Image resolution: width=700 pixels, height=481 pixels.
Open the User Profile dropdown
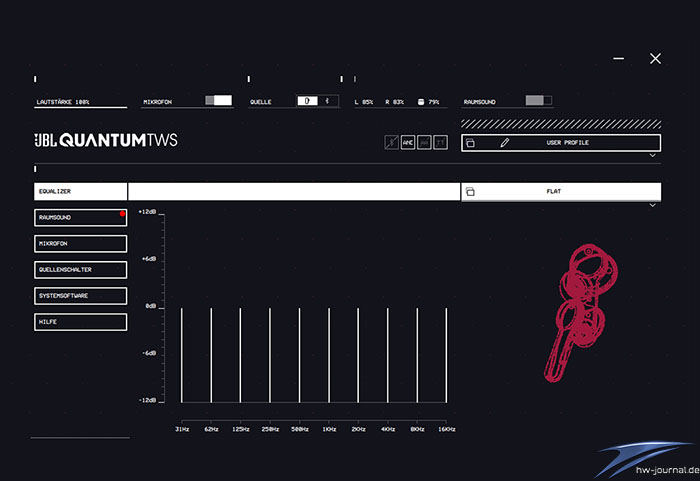[x=561, y=143]
